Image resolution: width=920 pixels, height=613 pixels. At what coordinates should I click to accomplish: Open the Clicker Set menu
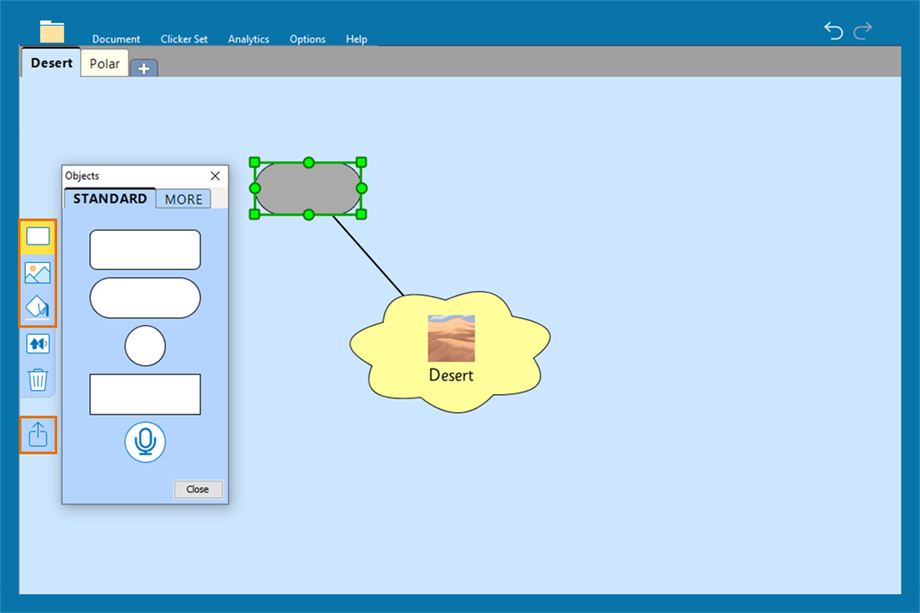184,39
